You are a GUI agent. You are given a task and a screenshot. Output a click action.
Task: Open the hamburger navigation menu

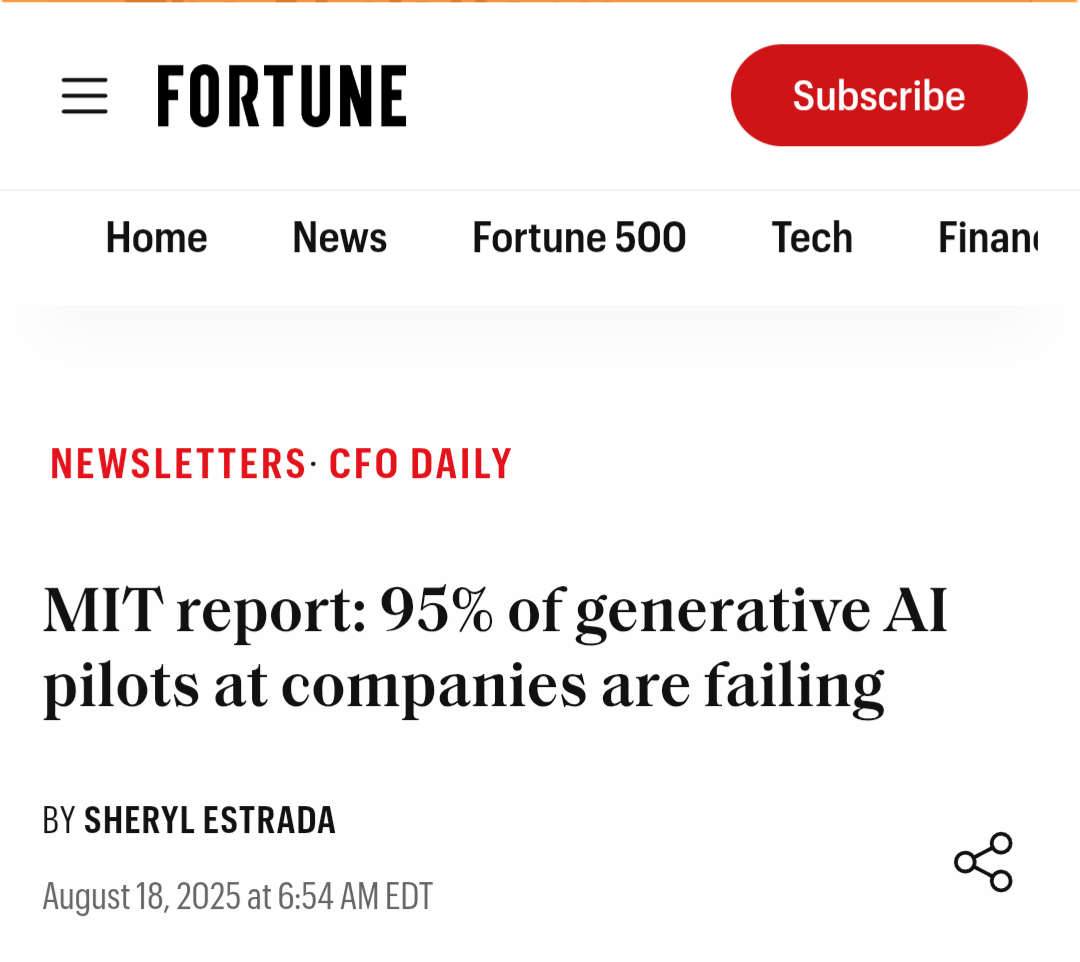tap(85, 96)
